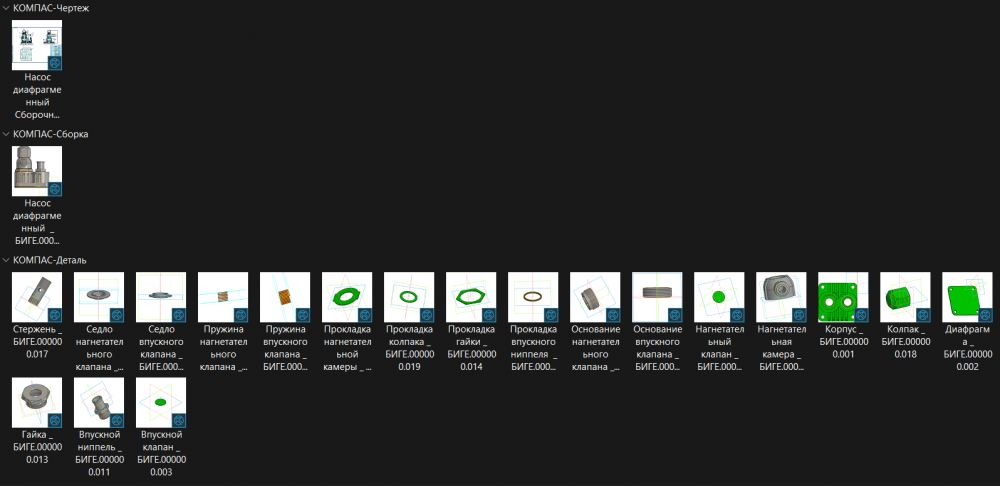Select the Пружина нагнетательного клапана part

223,297
